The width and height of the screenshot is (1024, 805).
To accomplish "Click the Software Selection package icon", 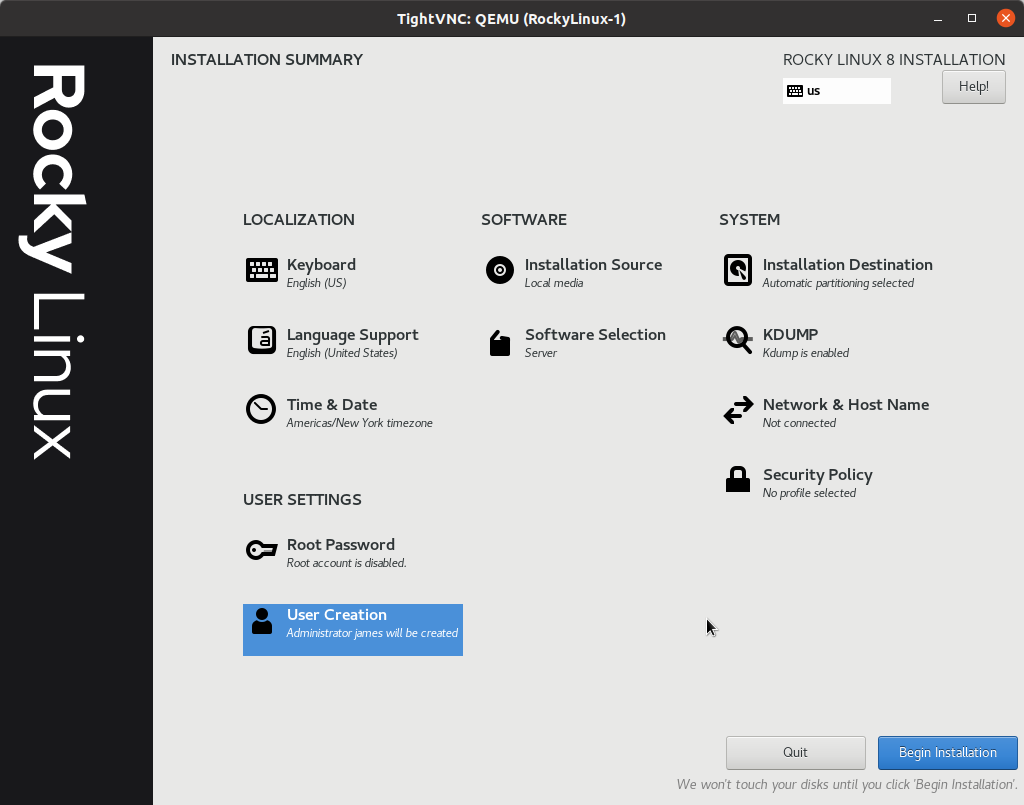I will tap(500, 343).
